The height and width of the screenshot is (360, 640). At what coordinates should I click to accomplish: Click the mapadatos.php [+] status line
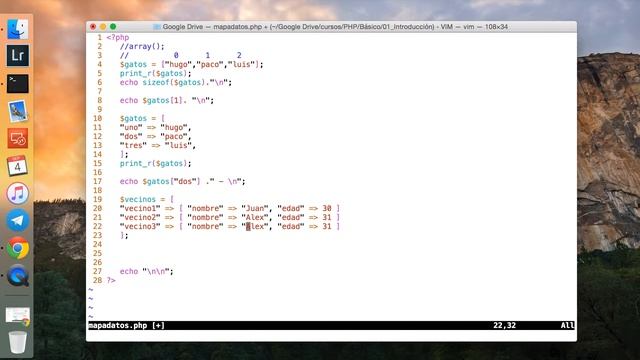(x=127, y=325)
